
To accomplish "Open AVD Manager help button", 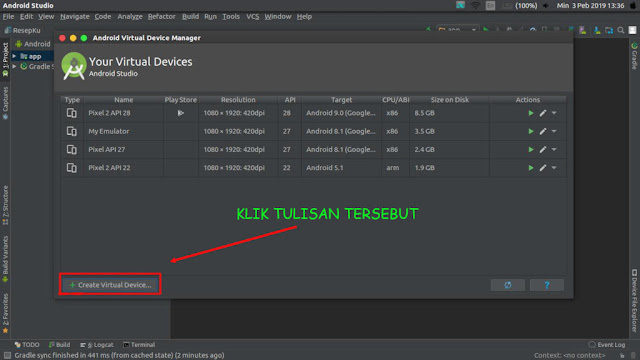I will (x=547, y=285).
